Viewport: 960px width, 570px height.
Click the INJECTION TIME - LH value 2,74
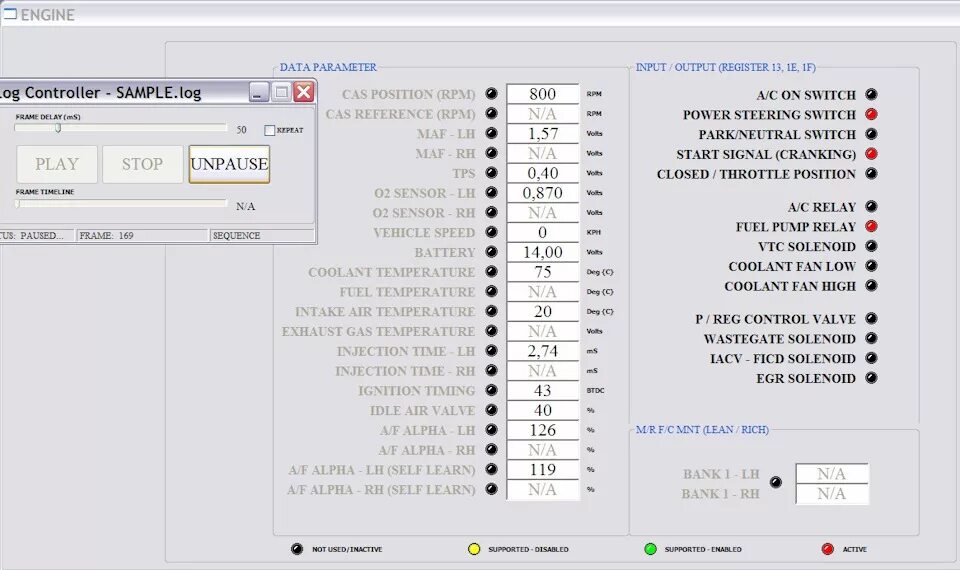point(542,351)
